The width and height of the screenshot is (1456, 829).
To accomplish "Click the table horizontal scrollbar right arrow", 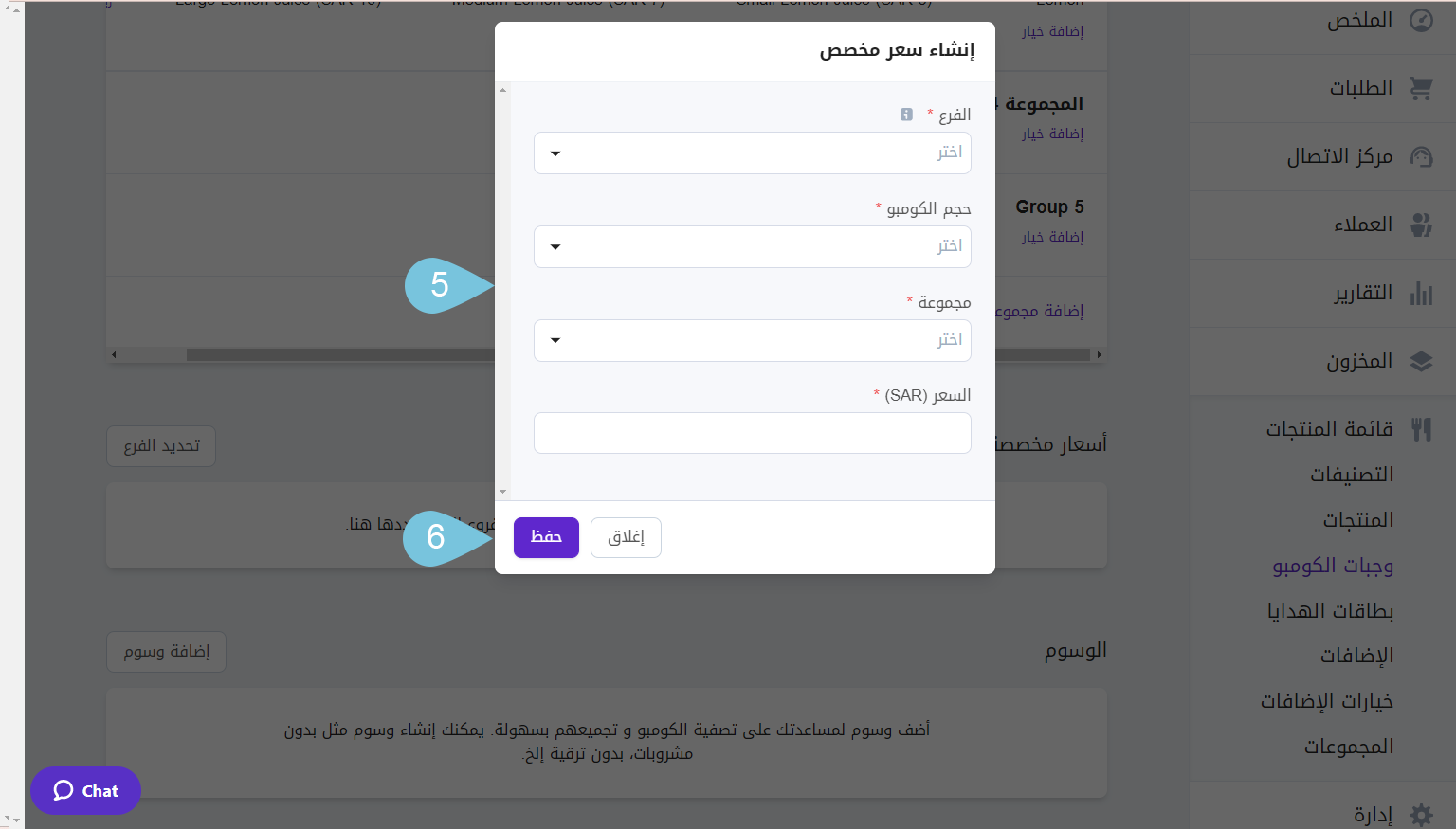I will 1099,355.
